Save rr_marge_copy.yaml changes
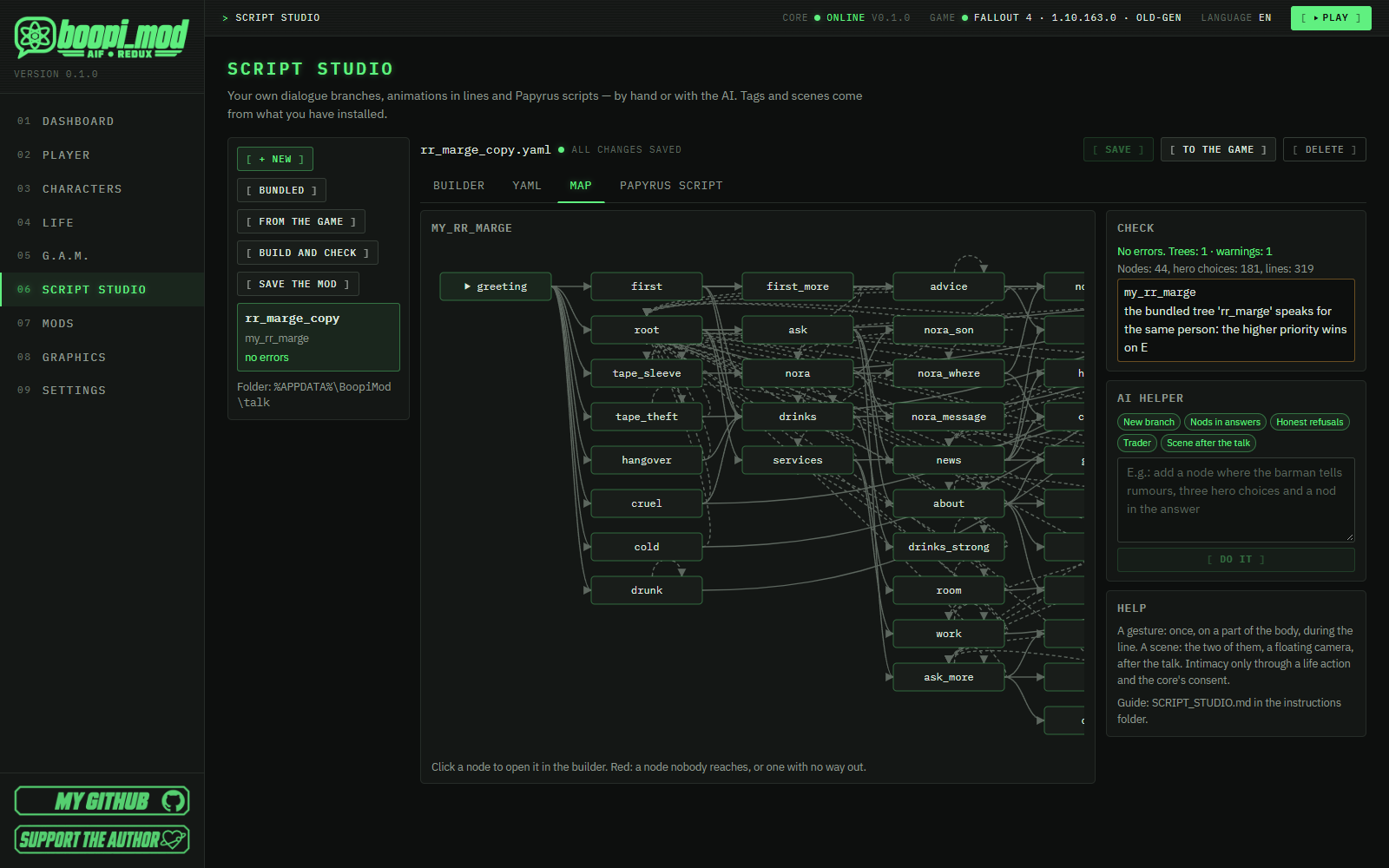This screenshot has width=1389, height=868. coord(1118,149)
